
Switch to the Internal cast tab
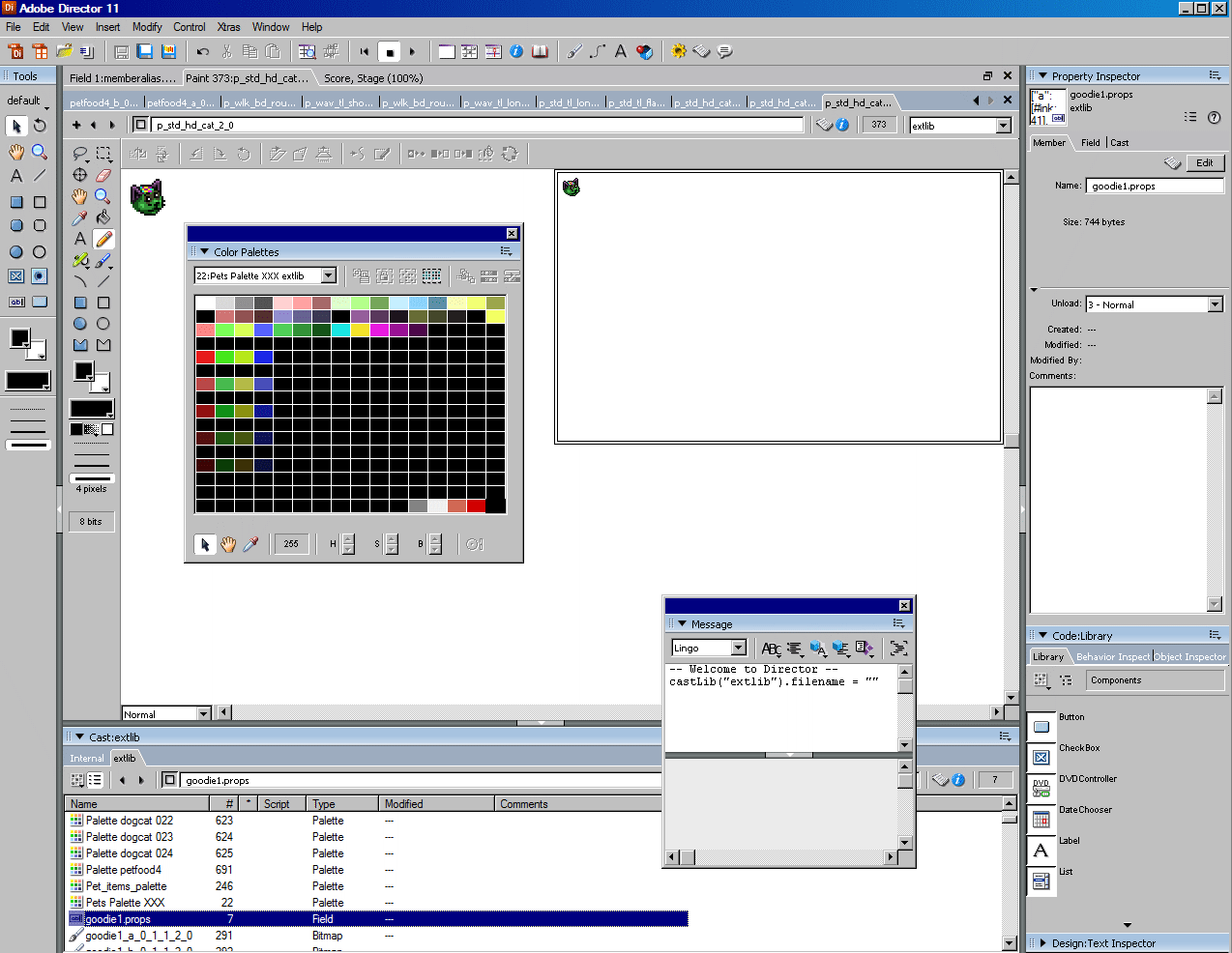tap(87, 758)
